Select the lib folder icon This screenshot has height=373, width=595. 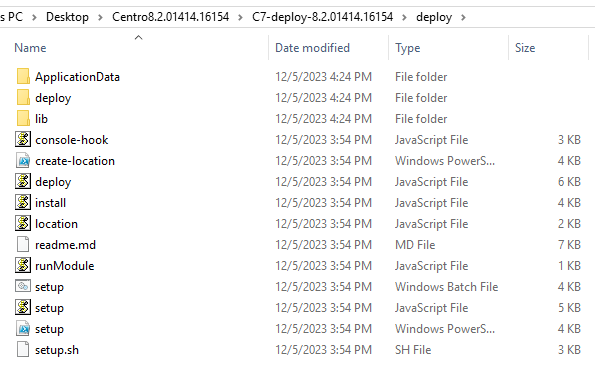pos(23,118)
